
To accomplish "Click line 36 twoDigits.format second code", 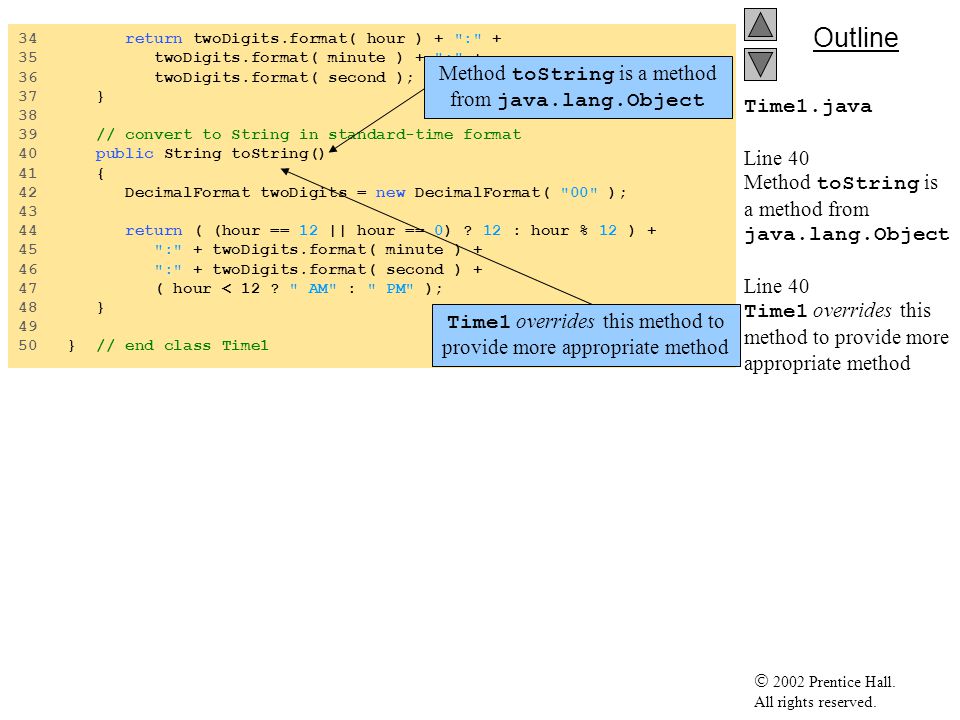I will click(284, 78).
